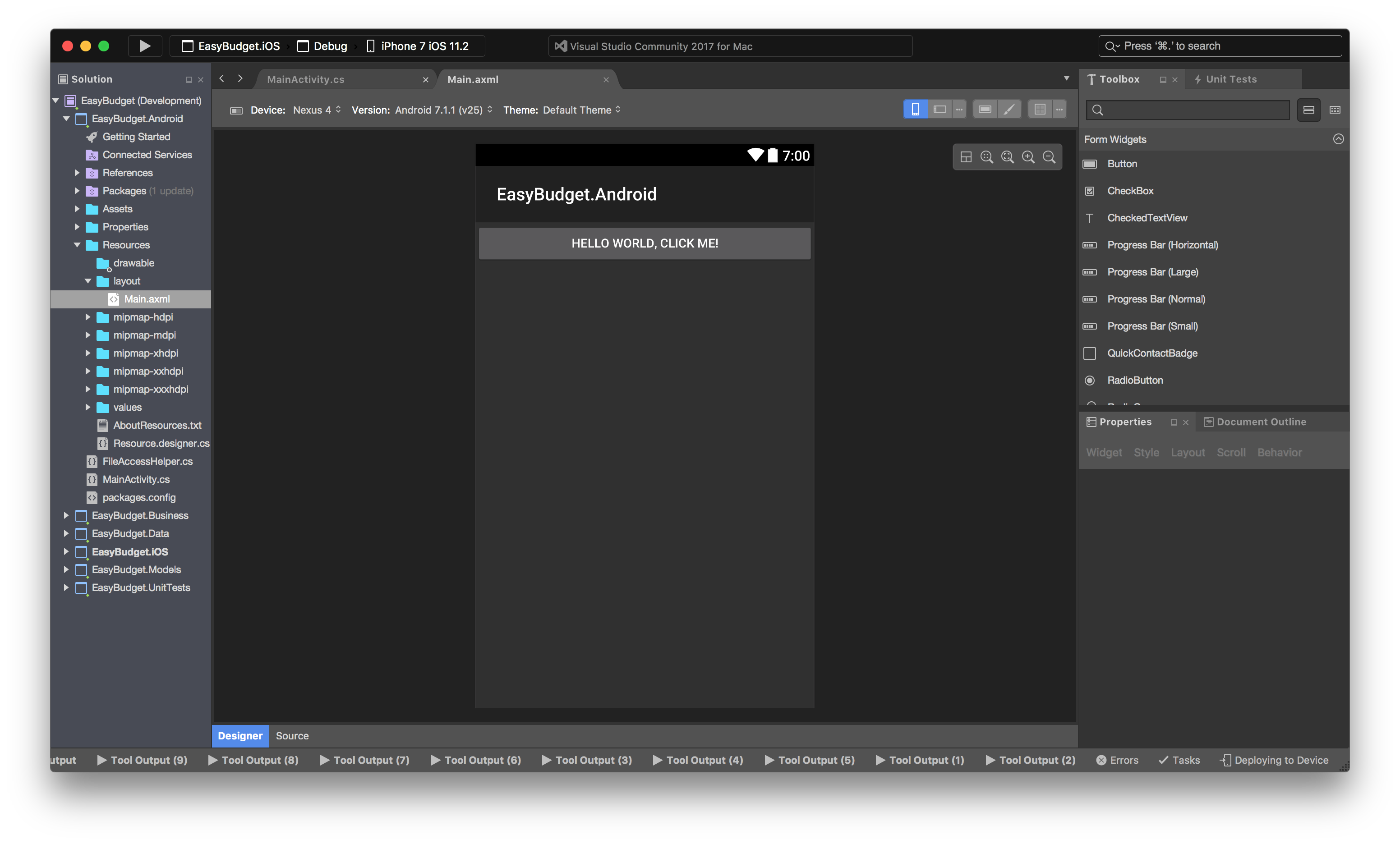Click the Toolbox search field
Image resolution: width=1400 pixels, height=844 pixels.
click(1188, 110)
